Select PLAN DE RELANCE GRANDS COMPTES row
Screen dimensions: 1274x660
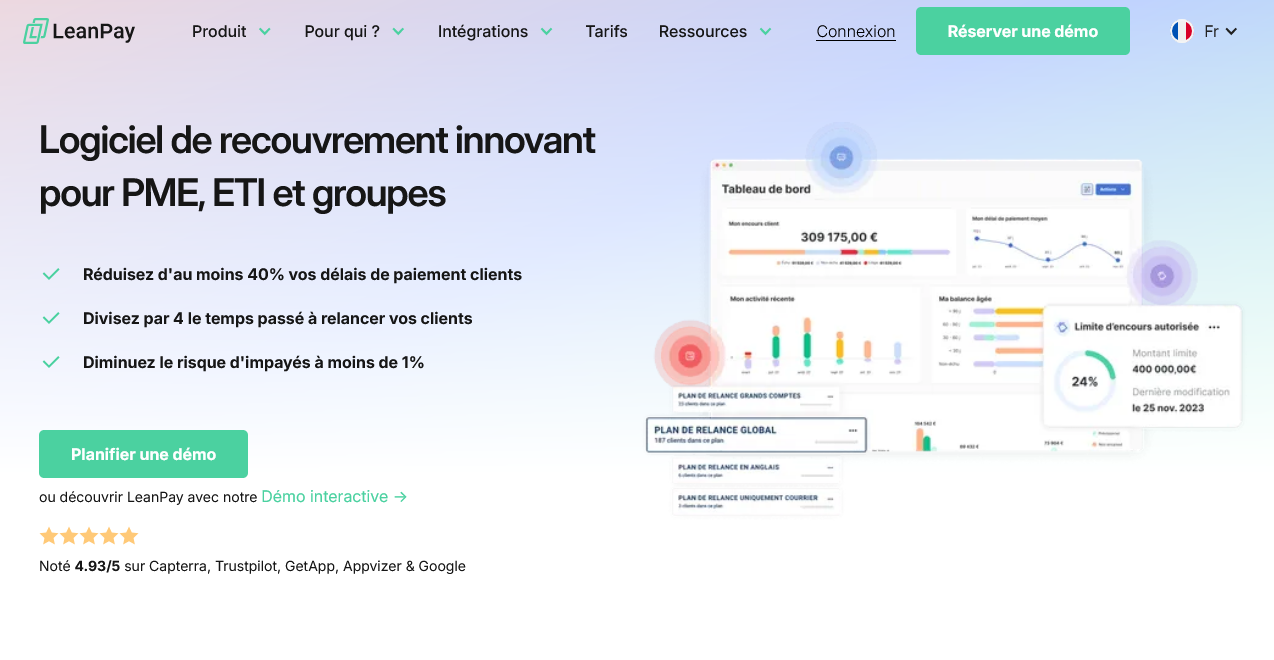click(756, 399)
